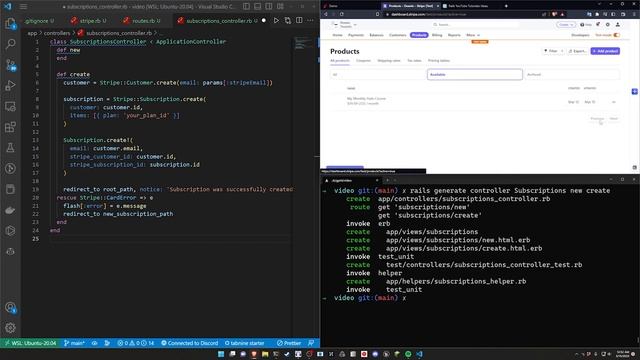Open main branch picker in status bar
The height and width of the screenshot is (360, 640).
tap(74, 343)
